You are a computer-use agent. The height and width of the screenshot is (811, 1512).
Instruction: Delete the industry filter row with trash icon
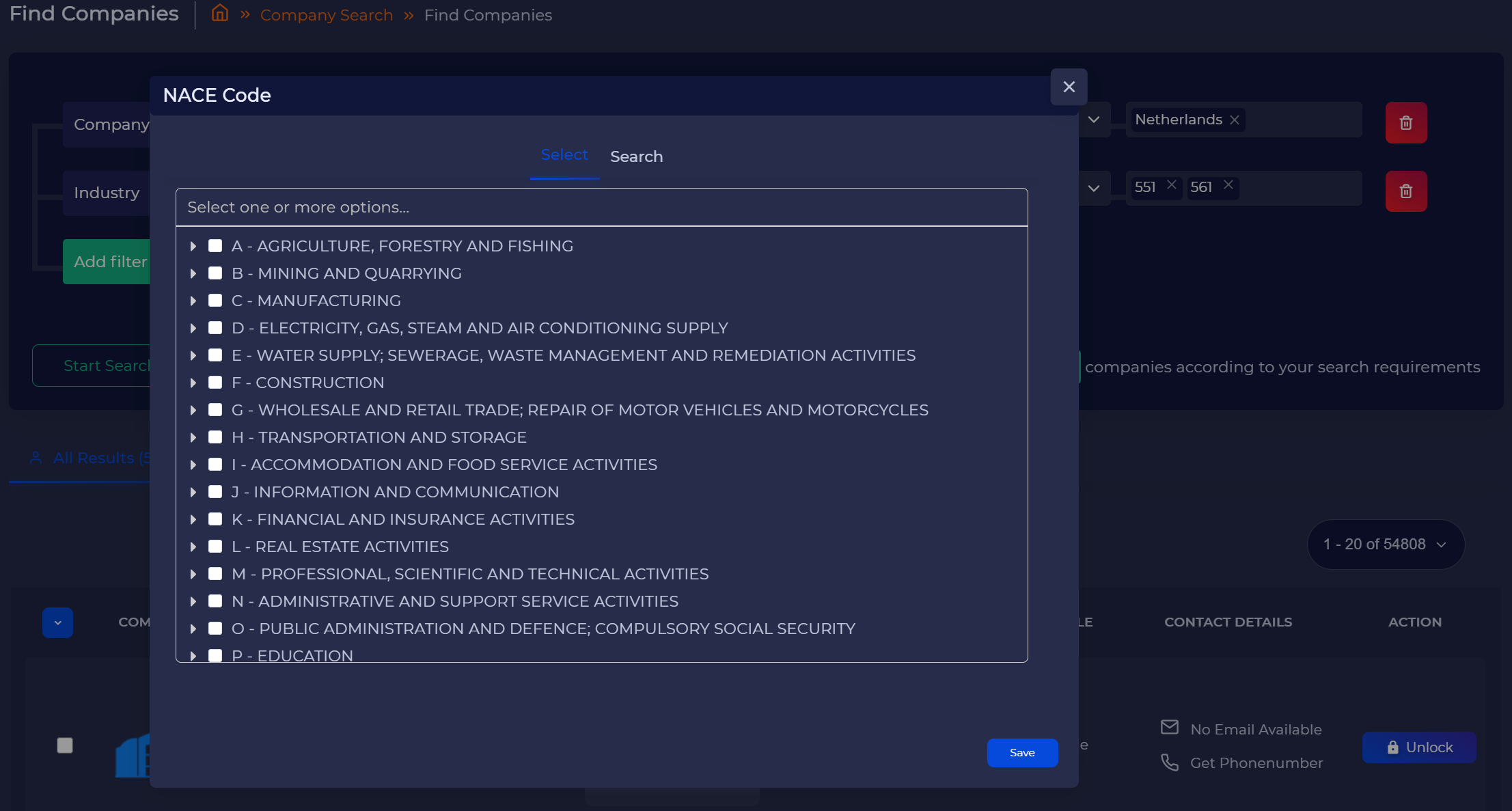pos(1405,191)
